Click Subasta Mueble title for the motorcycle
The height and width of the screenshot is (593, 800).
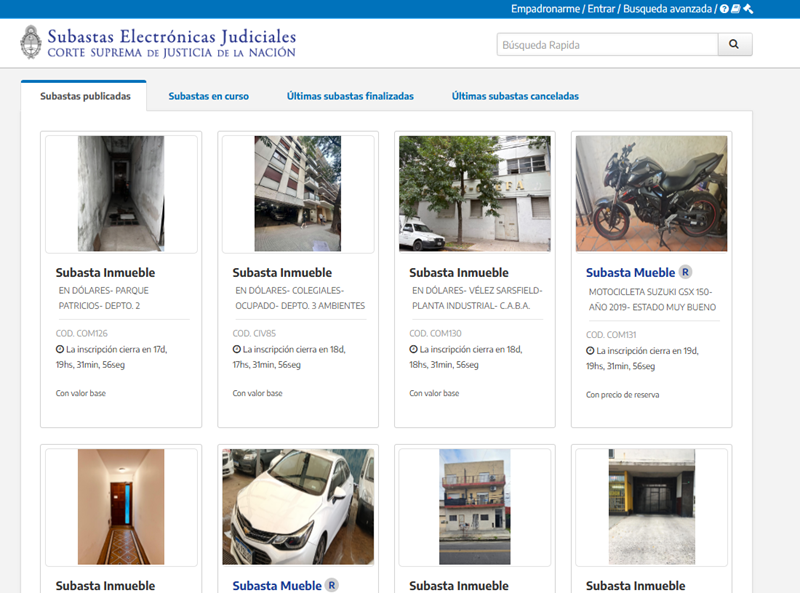coord(630,273)
